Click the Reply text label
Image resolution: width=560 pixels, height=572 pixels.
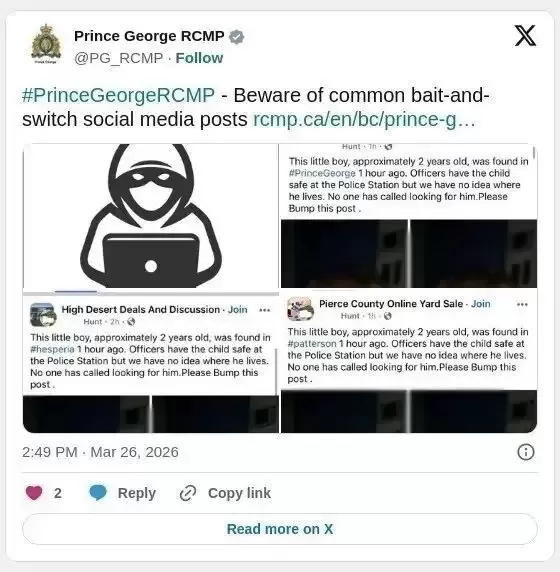pos(137,493)
